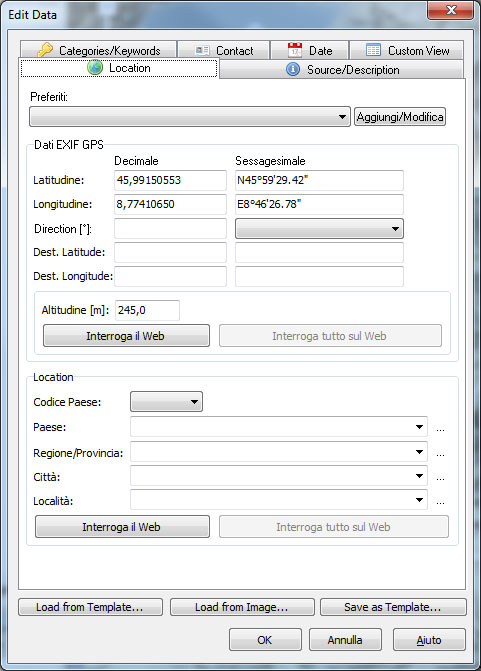481x671 pixels.
Task: Click the ellipsis button beside Località
Action: pyautogui.click(x=440, y=502)
